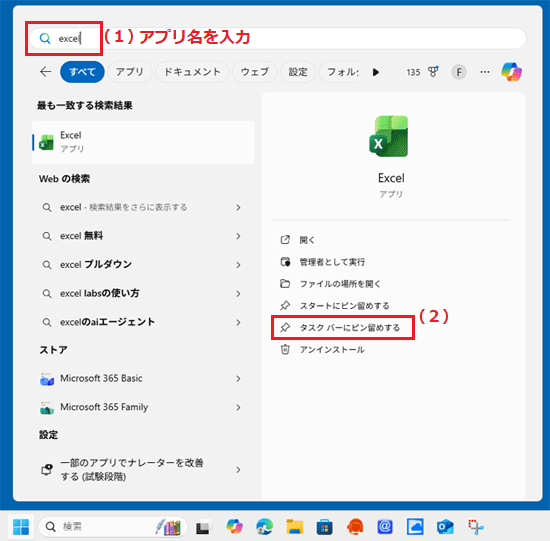Open the Excel app best match result
This screenshot has height=541, width=550.
click(x=143, y=142)
